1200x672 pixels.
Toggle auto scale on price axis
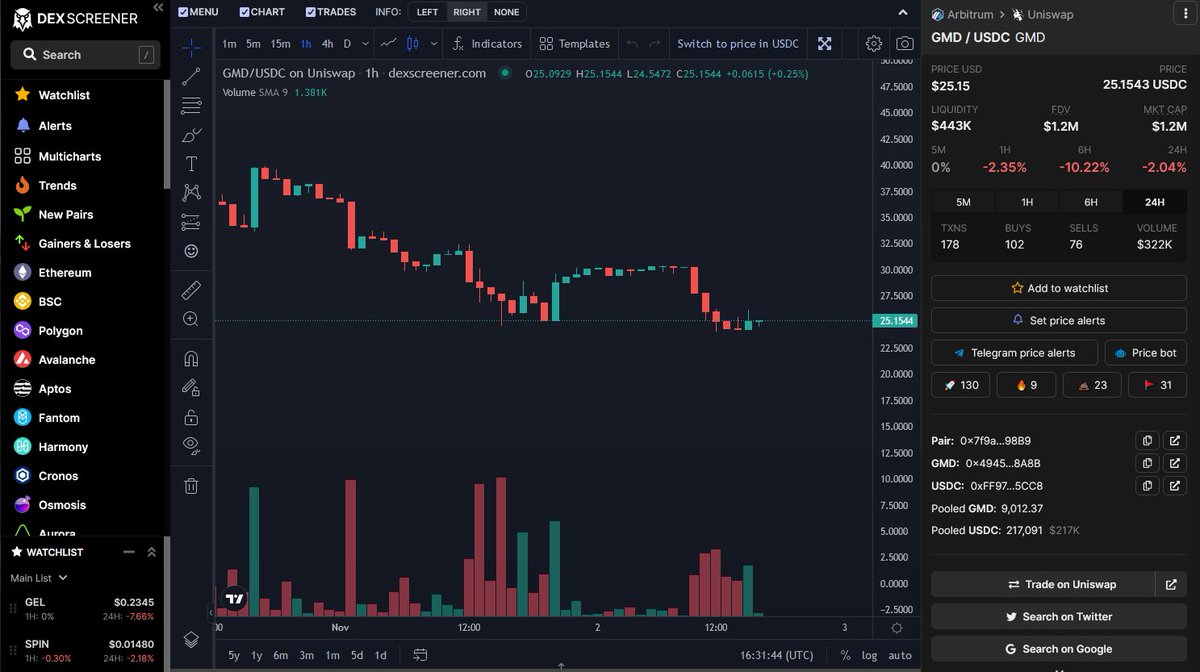click(x=900, y=656)
